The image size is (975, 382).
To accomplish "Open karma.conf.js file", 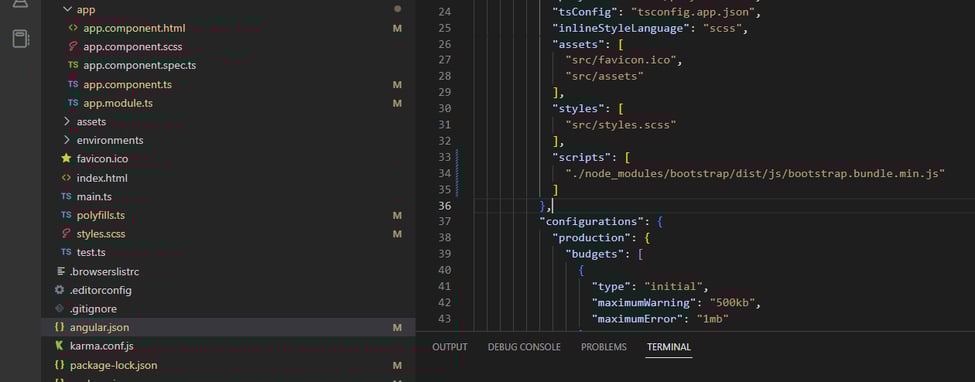I will (102, 346).
